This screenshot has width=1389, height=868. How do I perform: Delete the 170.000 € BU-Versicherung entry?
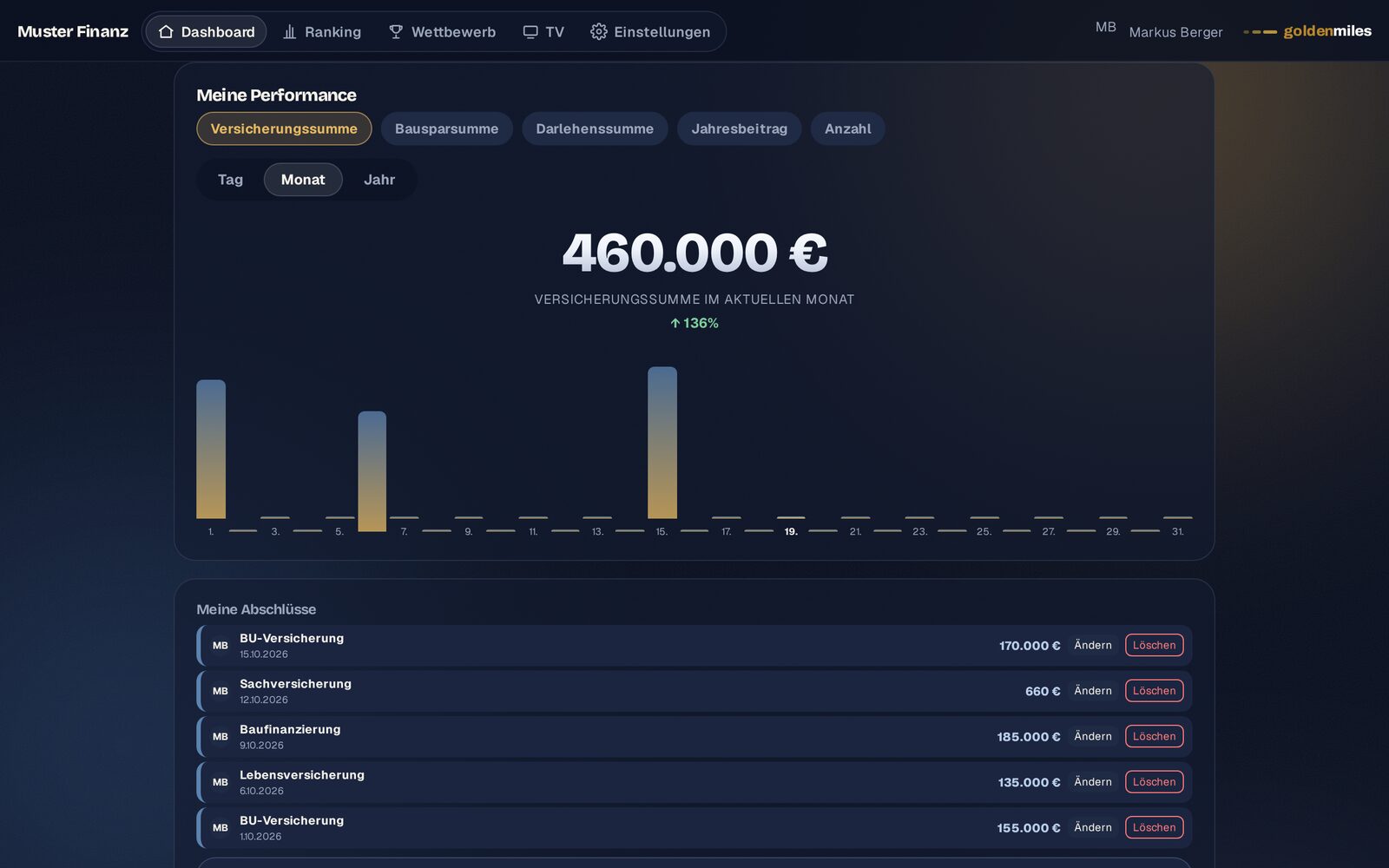1155,645
